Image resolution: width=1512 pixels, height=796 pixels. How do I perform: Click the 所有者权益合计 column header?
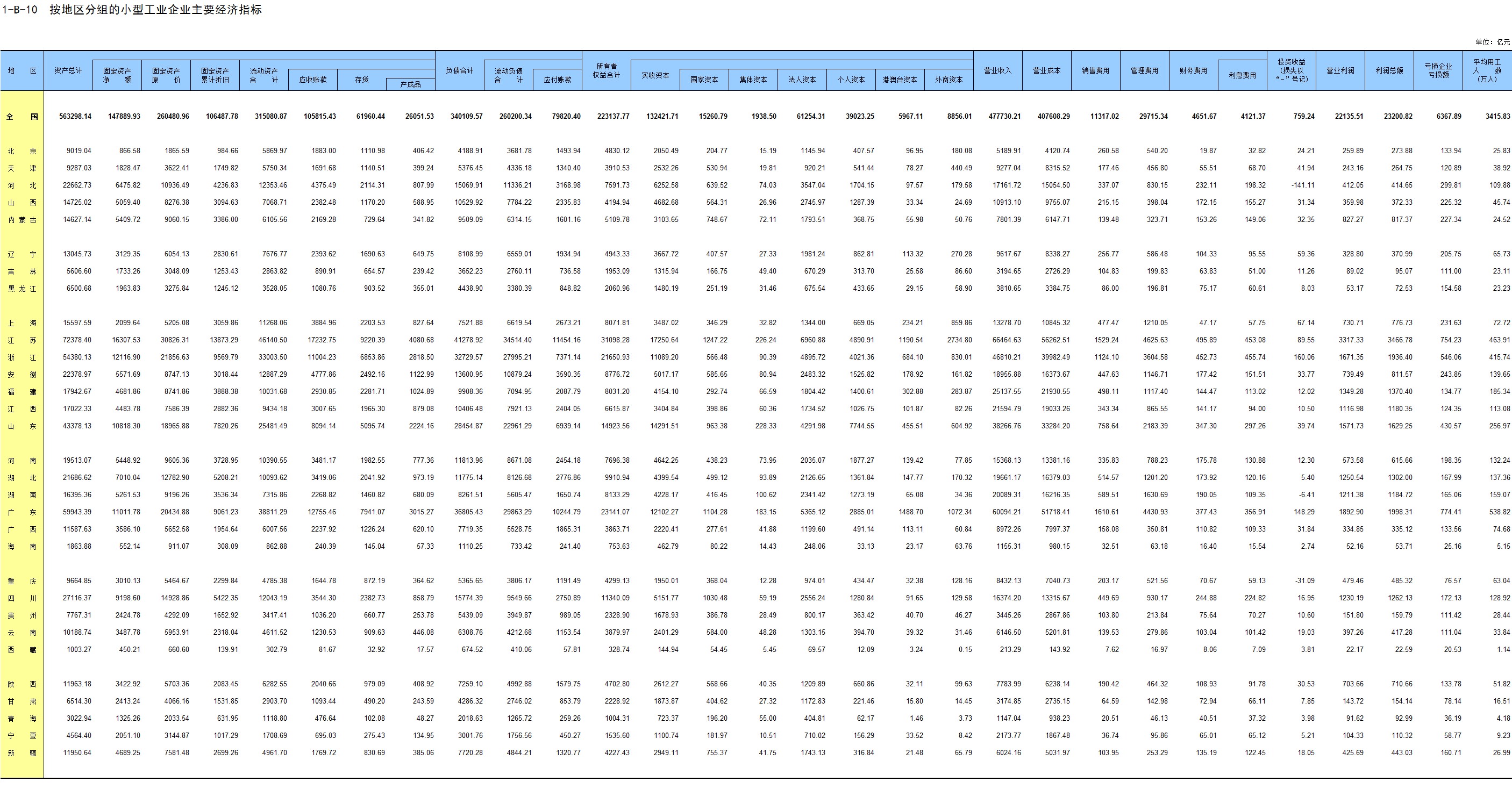point(607,70)
